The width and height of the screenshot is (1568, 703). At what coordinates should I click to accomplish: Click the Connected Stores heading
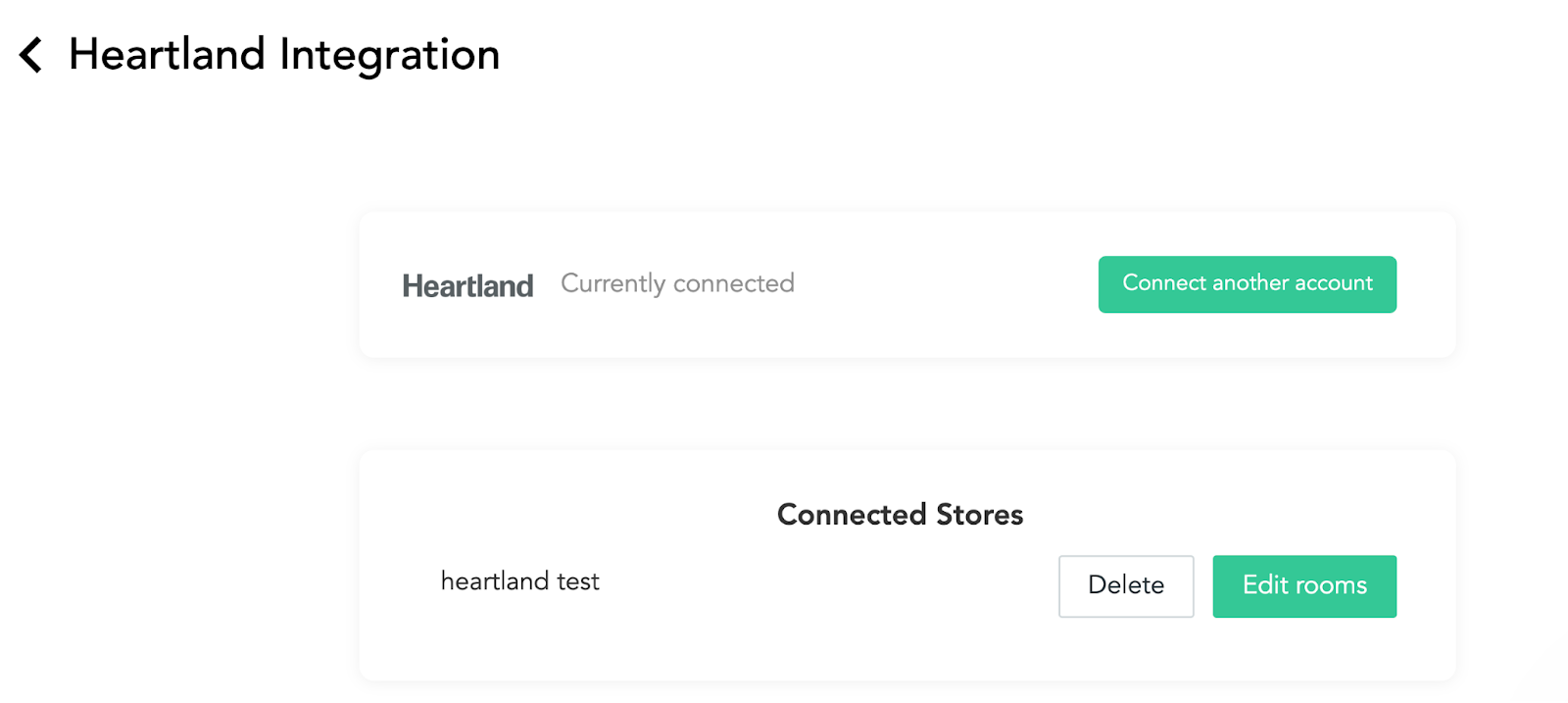pyautogui.click(x=899, y=514)
